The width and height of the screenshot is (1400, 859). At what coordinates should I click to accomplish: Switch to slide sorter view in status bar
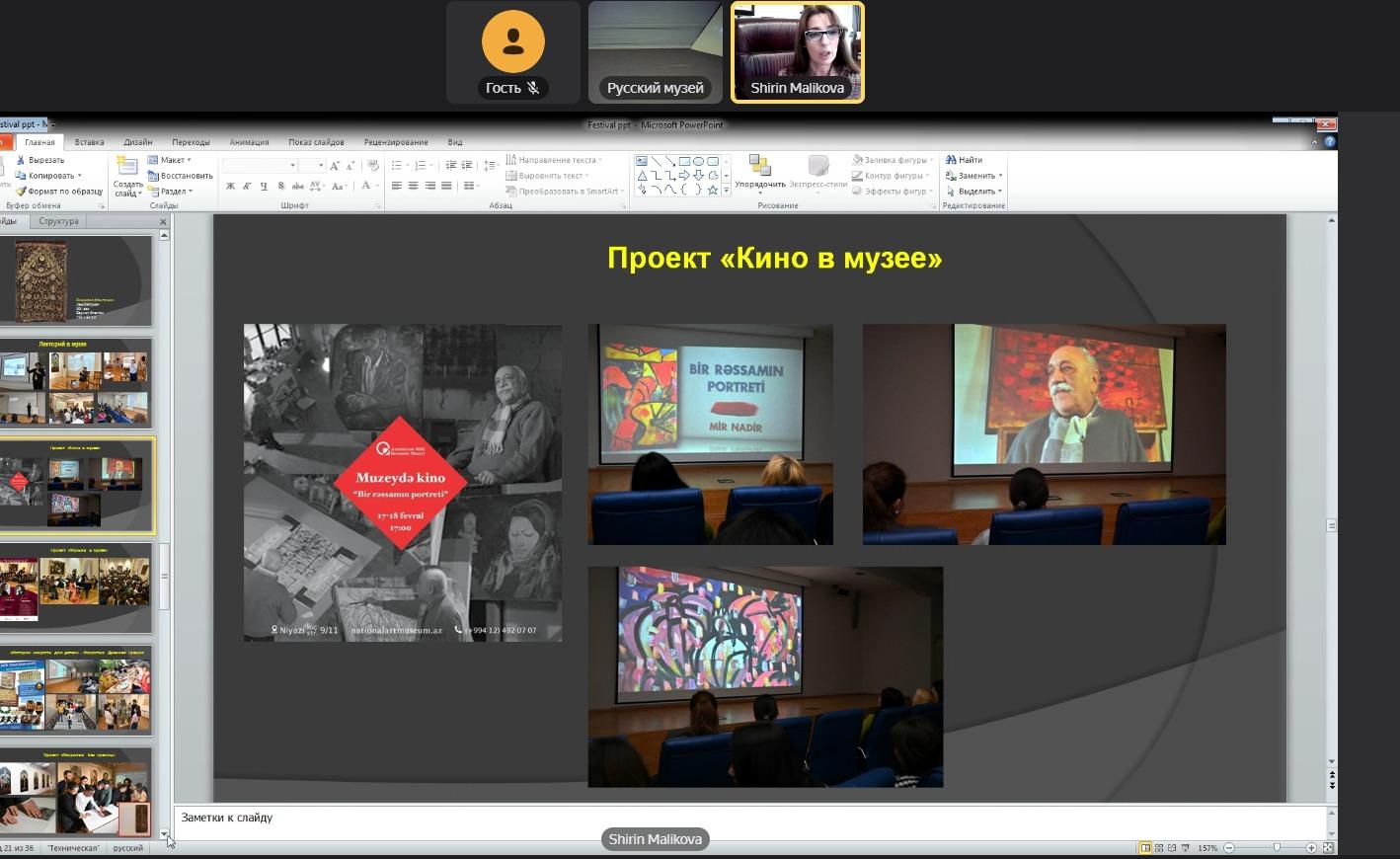click(x=1159, y=848)
